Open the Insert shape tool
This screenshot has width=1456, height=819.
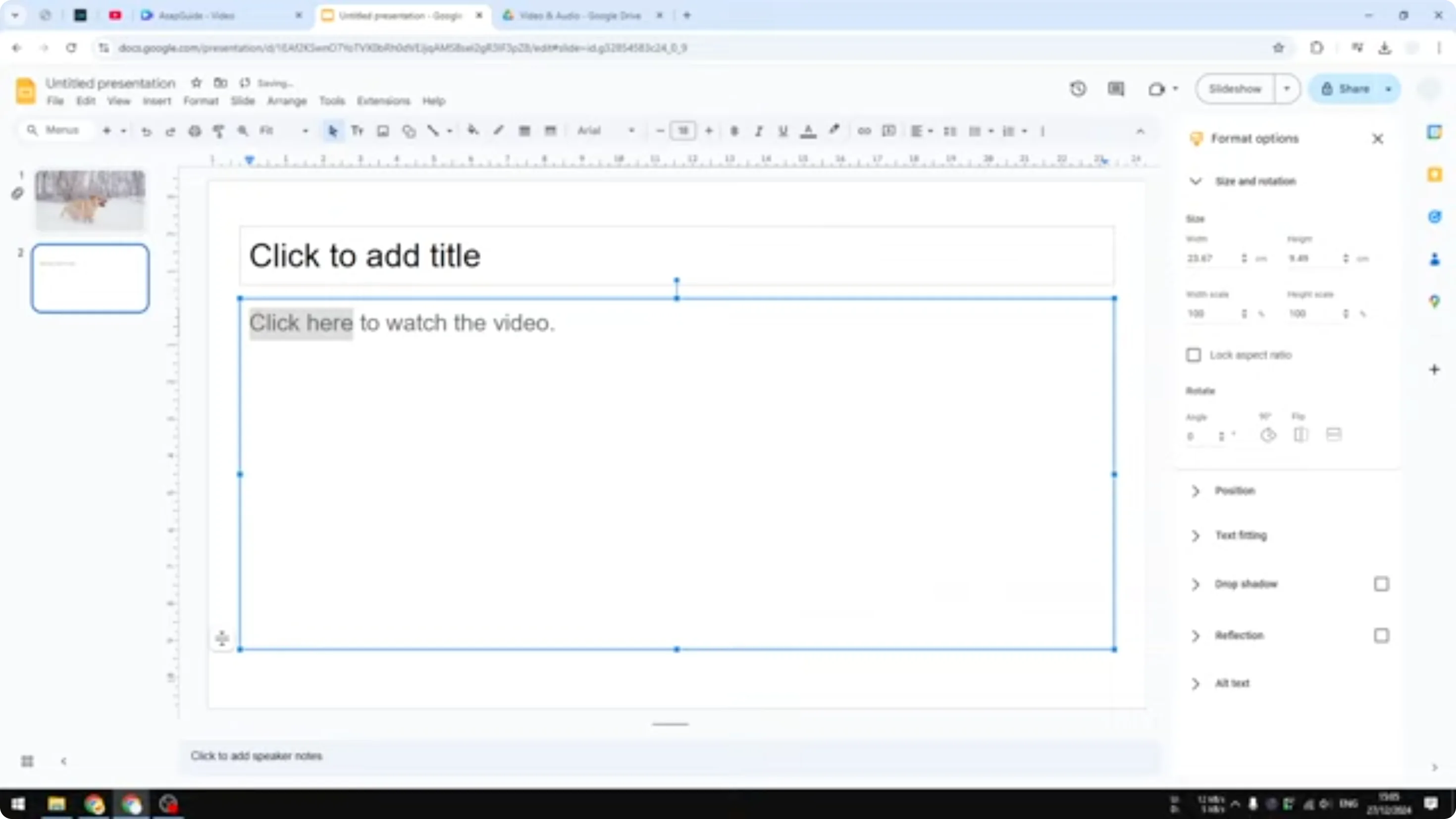(x=408, y=131)
